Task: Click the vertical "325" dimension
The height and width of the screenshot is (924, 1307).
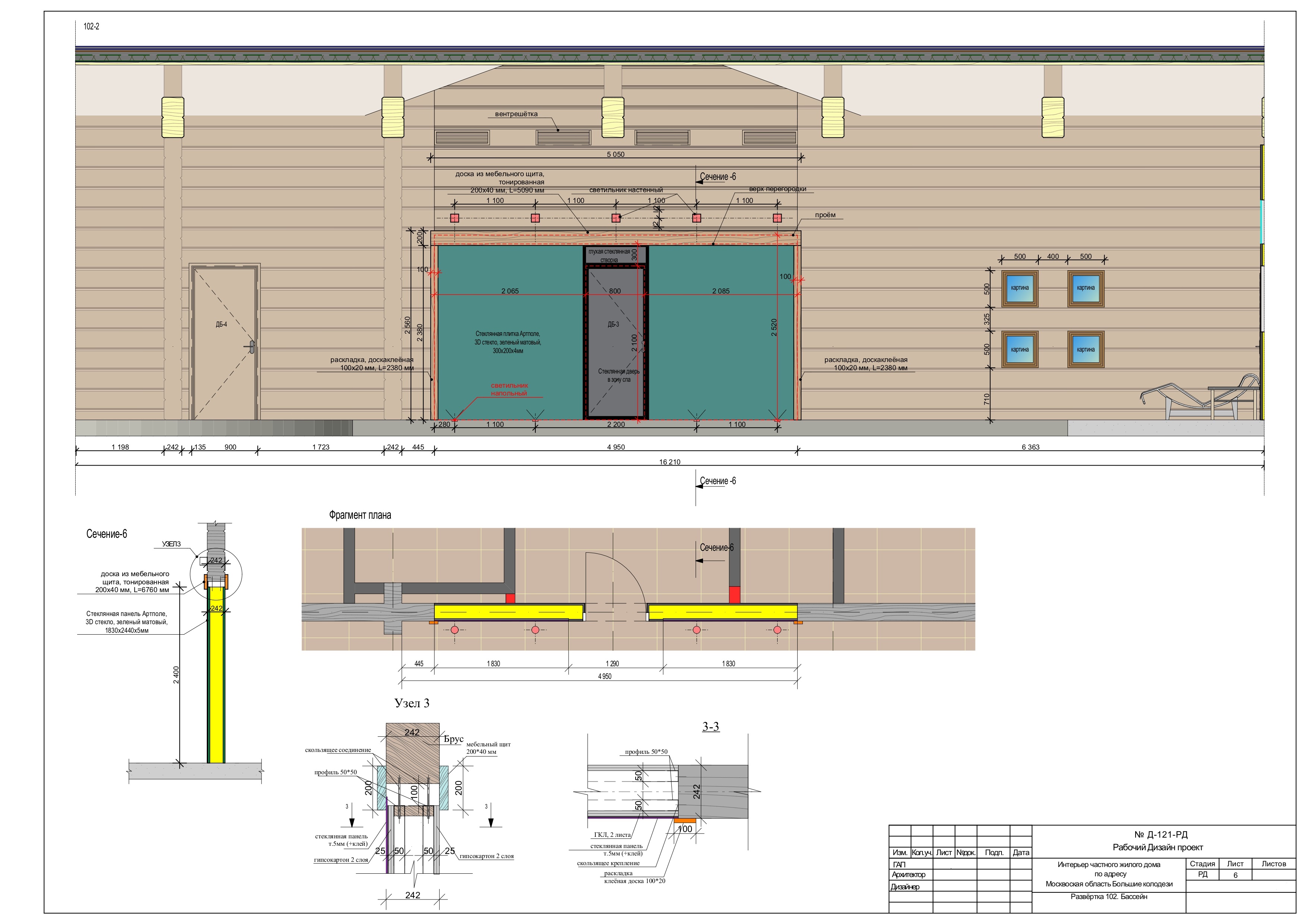Action: (987, 319)
